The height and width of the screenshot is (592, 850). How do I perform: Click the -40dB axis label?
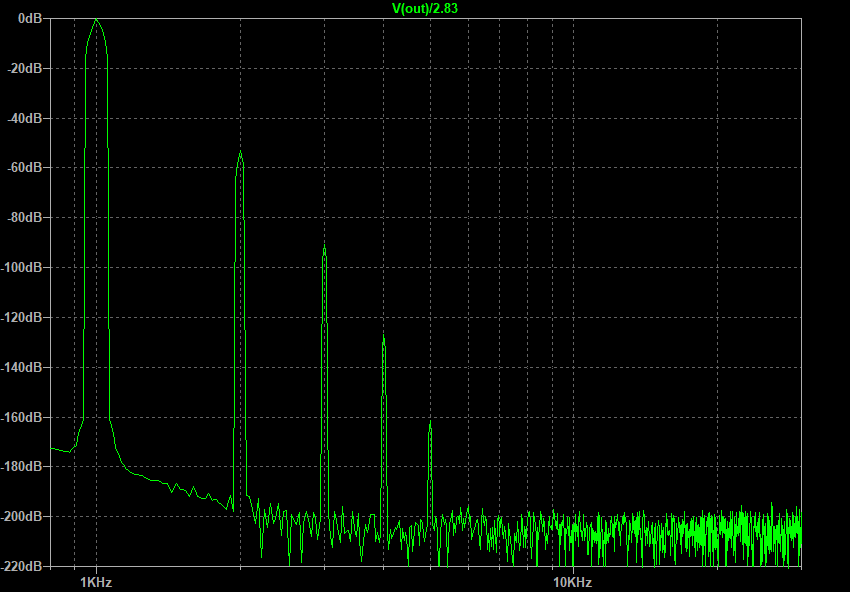click(24, 118)
